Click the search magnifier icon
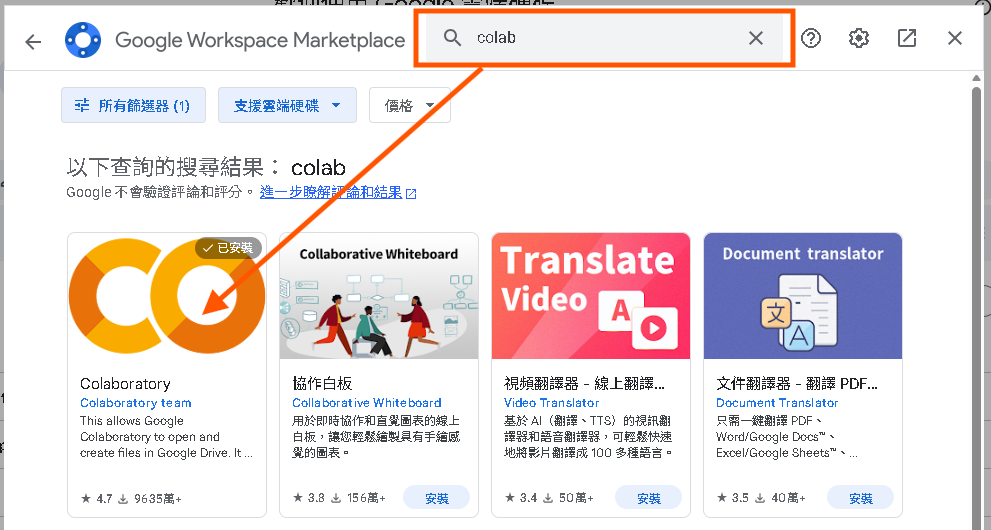 click(x=452, y=38)
